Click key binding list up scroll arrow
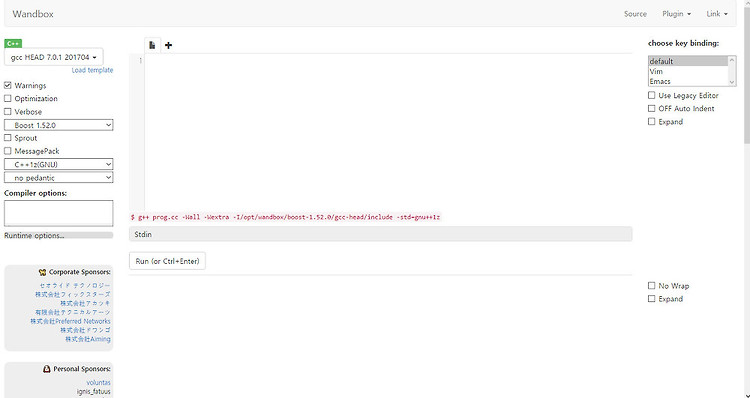 732,60
